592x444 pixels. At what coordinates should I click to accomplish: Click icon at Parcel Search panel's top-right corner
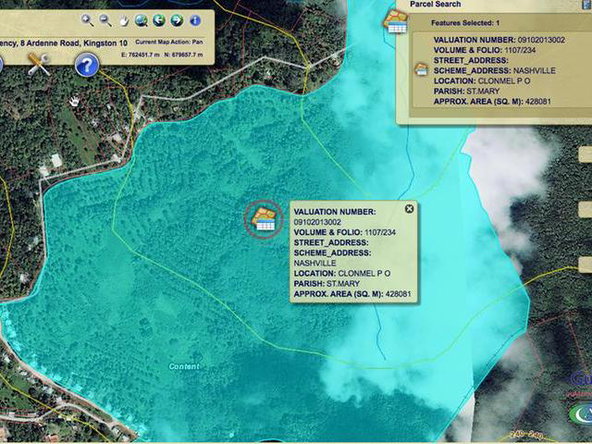pyautogui.click(x=586, y=4)
